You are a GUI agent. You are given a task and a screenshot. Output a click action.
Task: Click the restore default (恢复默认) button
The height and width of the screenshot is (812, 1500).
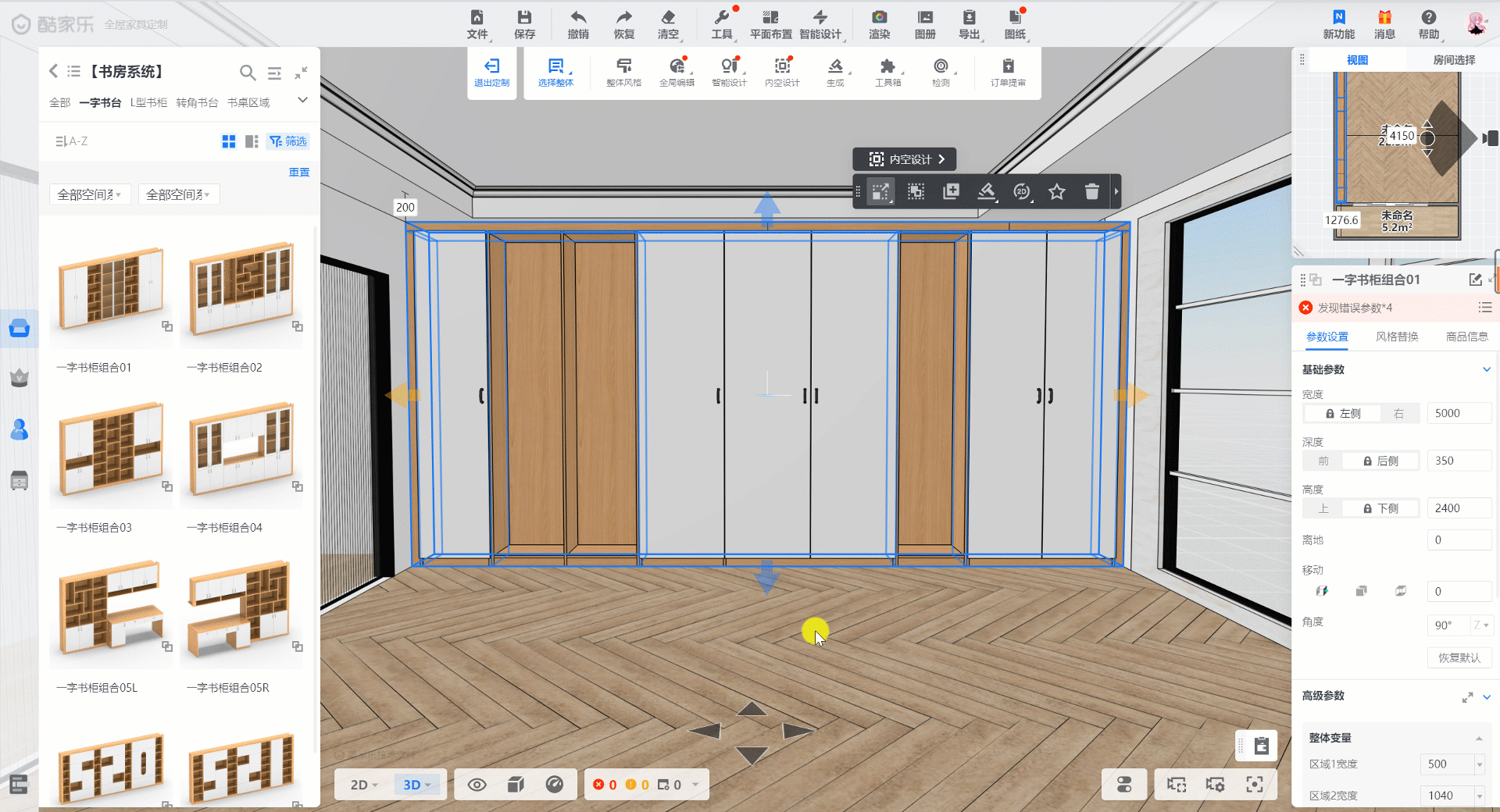point(1459,657)
